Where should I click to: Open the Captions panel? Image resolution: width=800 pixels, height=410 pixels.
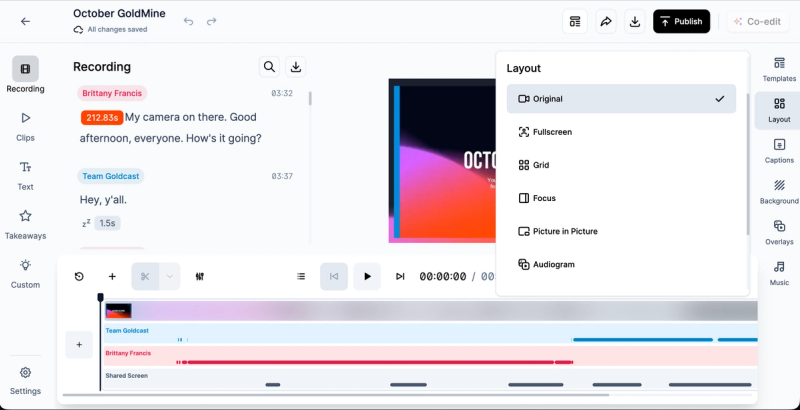[x=779, y=151]
